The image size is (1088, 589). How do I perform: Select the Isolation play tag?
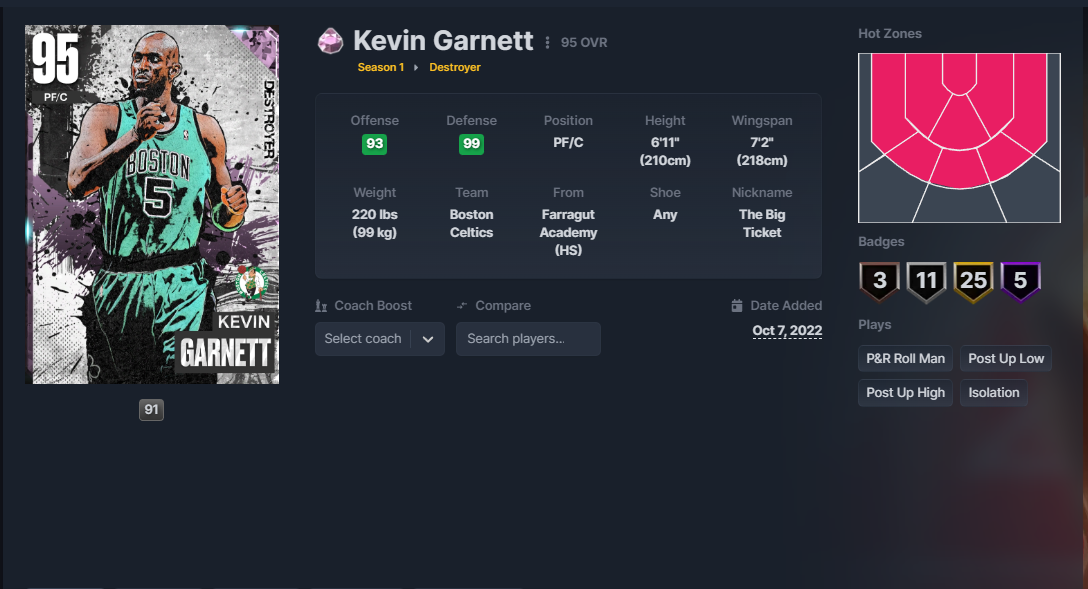(994, 393)
